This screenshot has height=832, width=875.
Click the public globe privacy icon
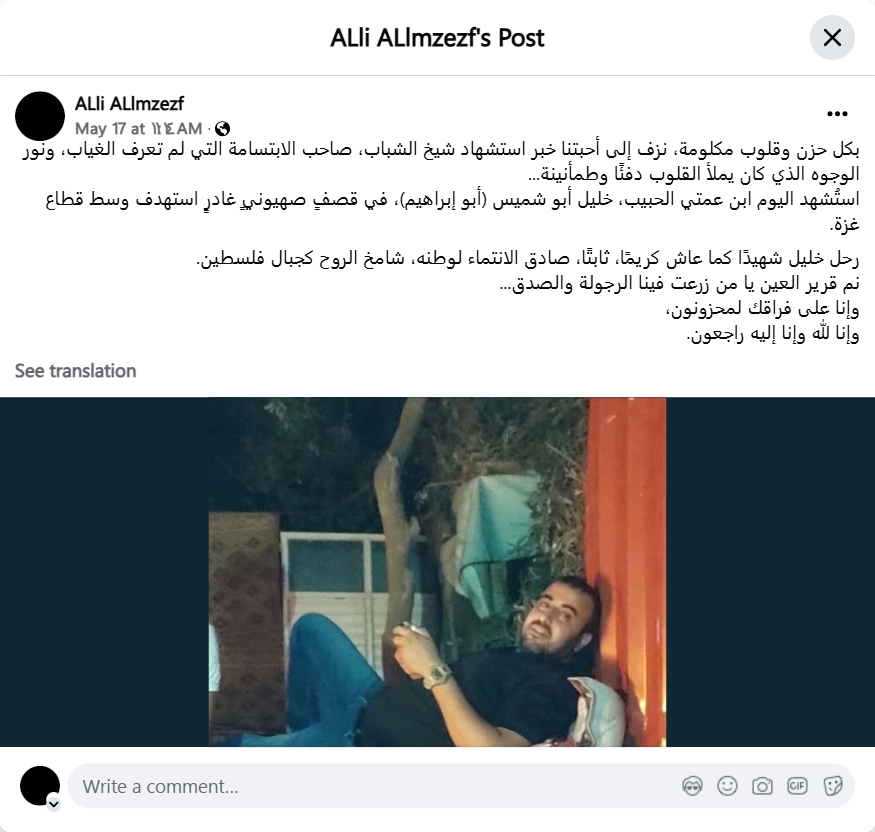point(222,129)
